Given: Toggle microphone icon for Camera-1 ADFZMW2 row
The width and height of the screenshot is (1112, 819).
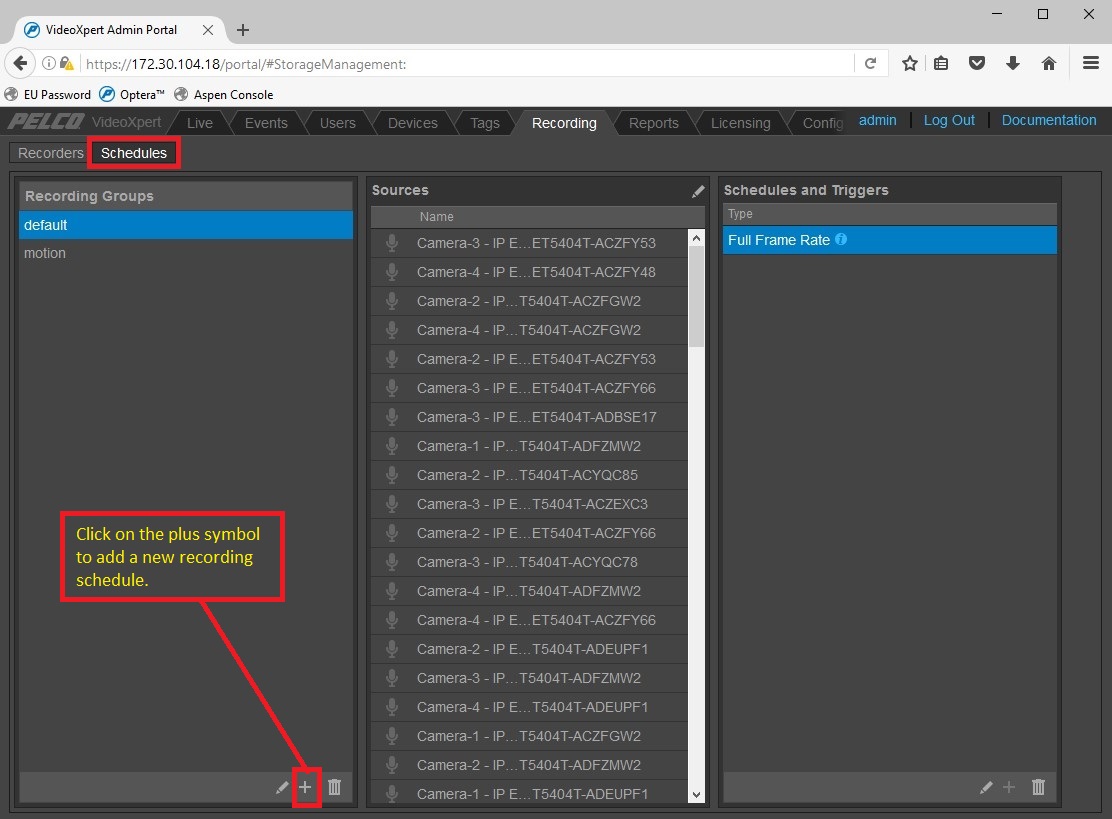Looking at the screenshot, I should [392, 446].
